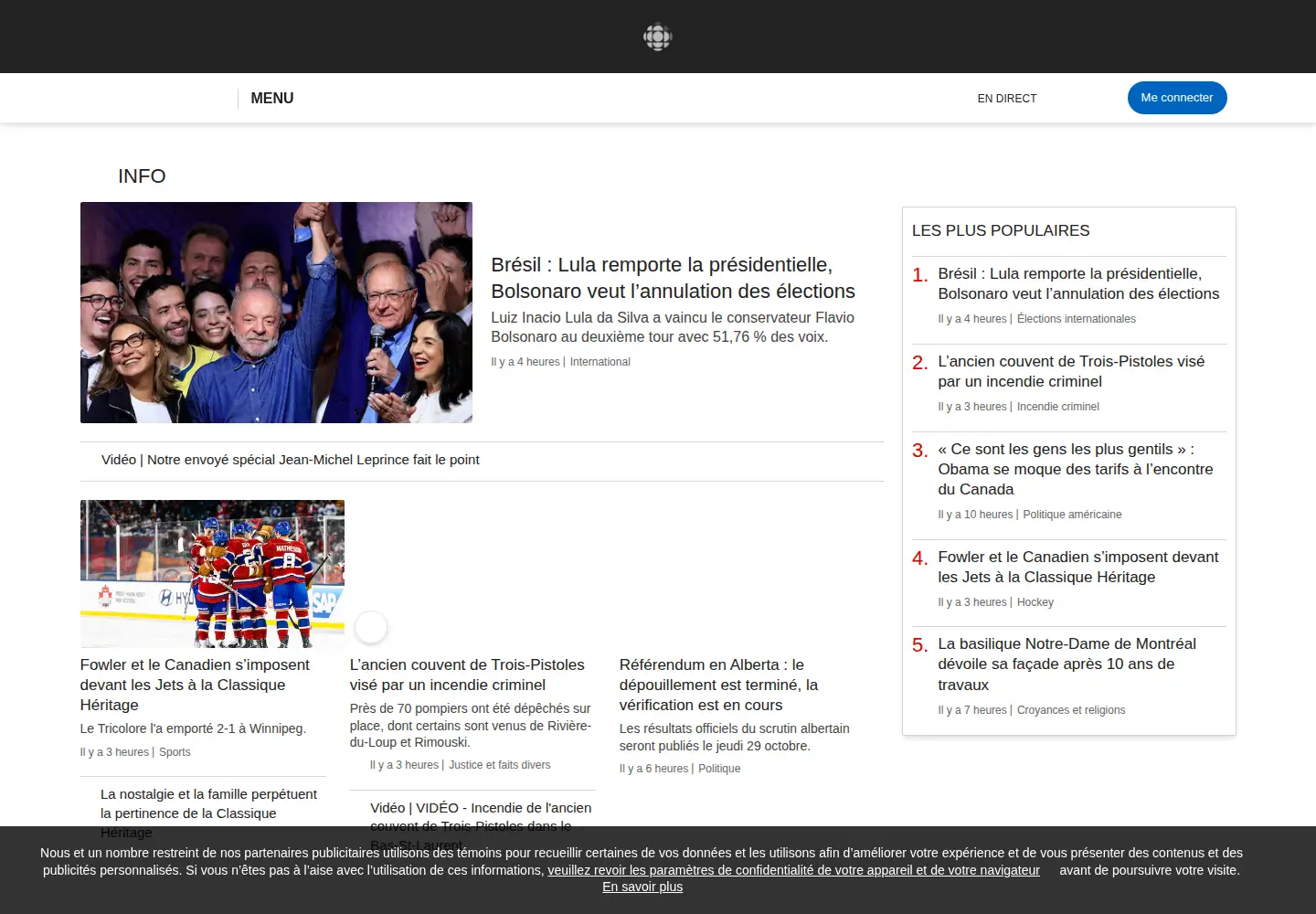Open the MENU navigation
Viewport: 1316px width, 914px height.
272,98
